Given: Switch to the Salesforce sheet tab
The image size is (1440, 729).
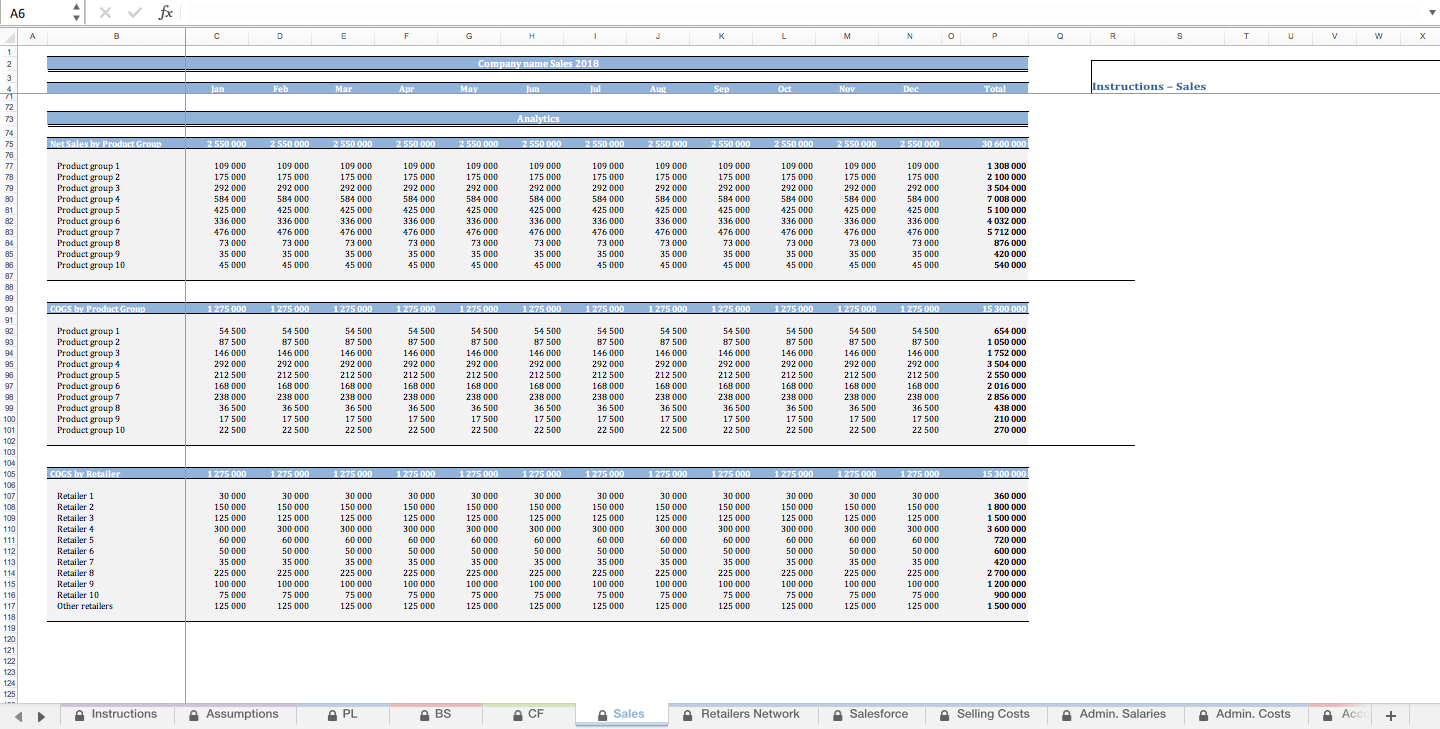Looking at the screenshot, I should coord(870,714).
